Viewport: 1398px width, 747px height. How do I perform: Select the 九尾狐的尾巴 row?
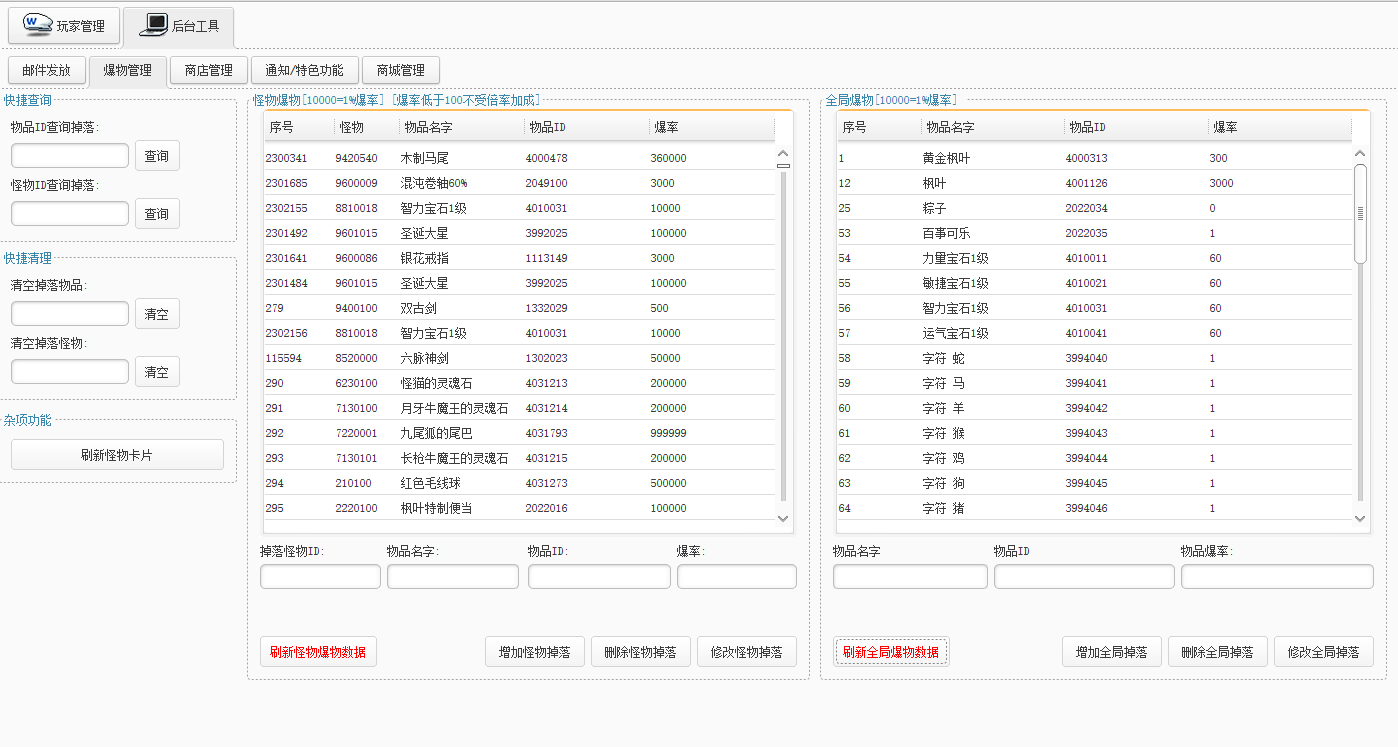[519, 433]
